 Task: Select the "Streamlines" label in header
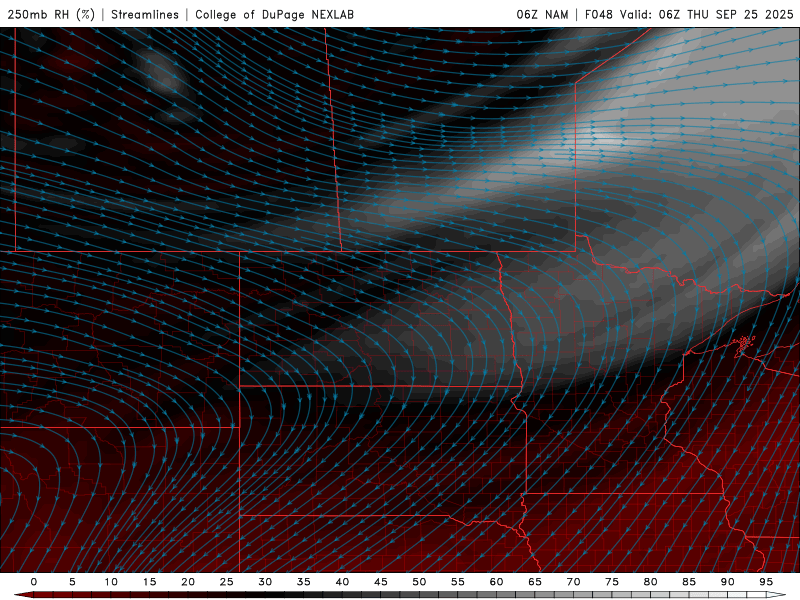[145, 15]
